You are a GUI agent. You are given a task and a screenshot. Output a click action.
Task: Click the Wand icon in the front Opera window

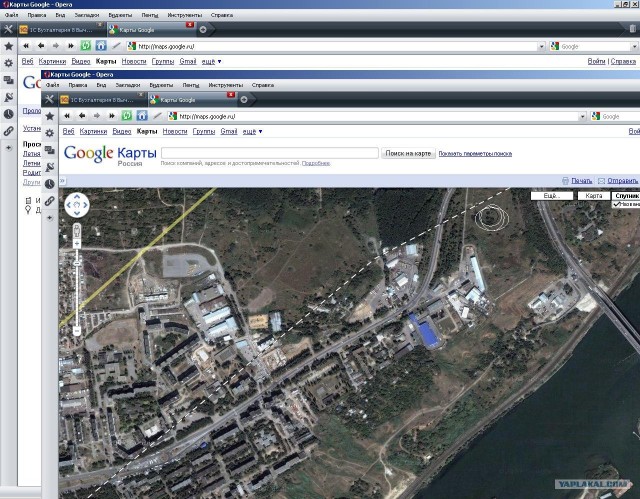157,116
